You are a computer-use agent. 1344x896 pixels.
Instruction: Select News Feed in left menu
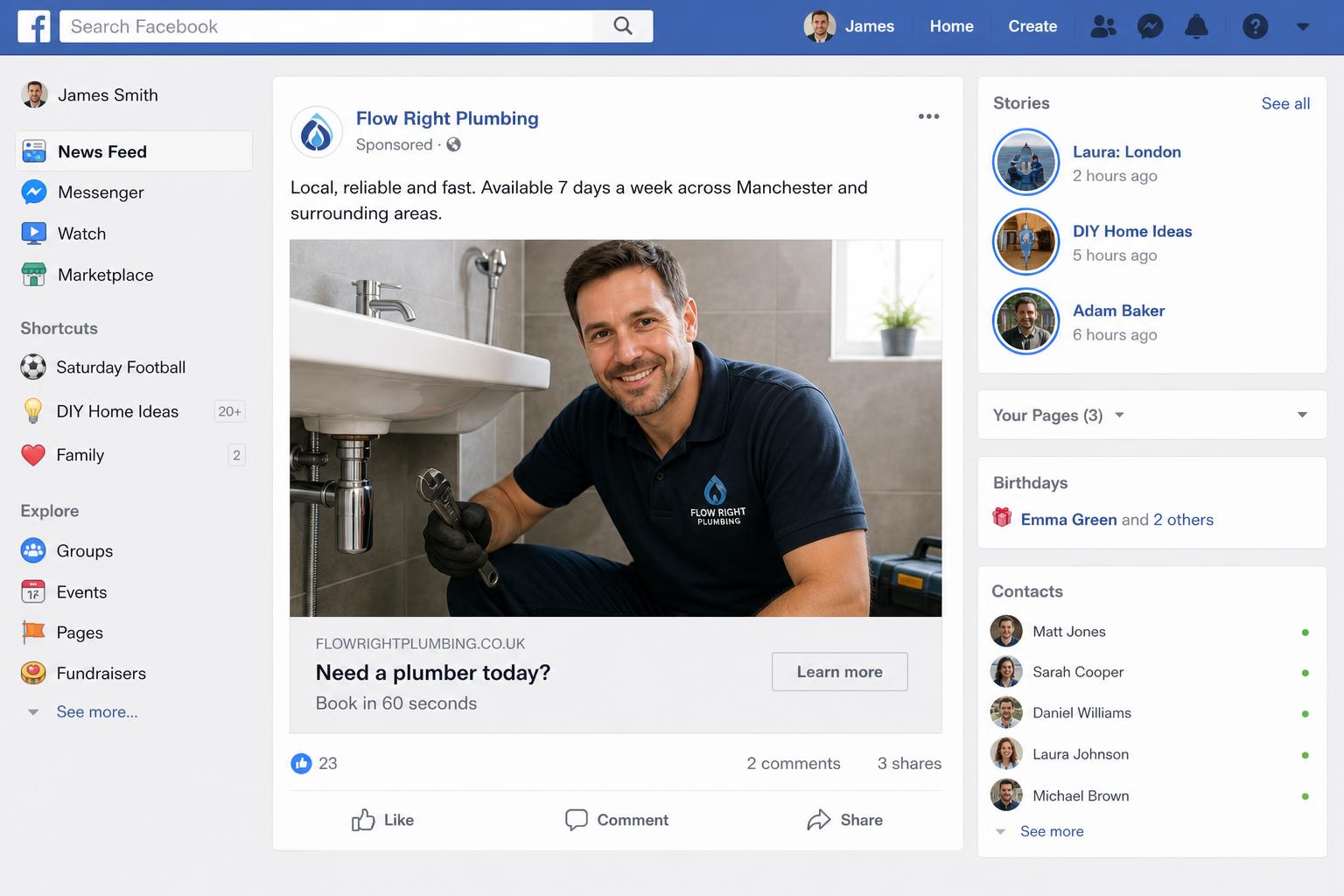(x=134, y=151)
